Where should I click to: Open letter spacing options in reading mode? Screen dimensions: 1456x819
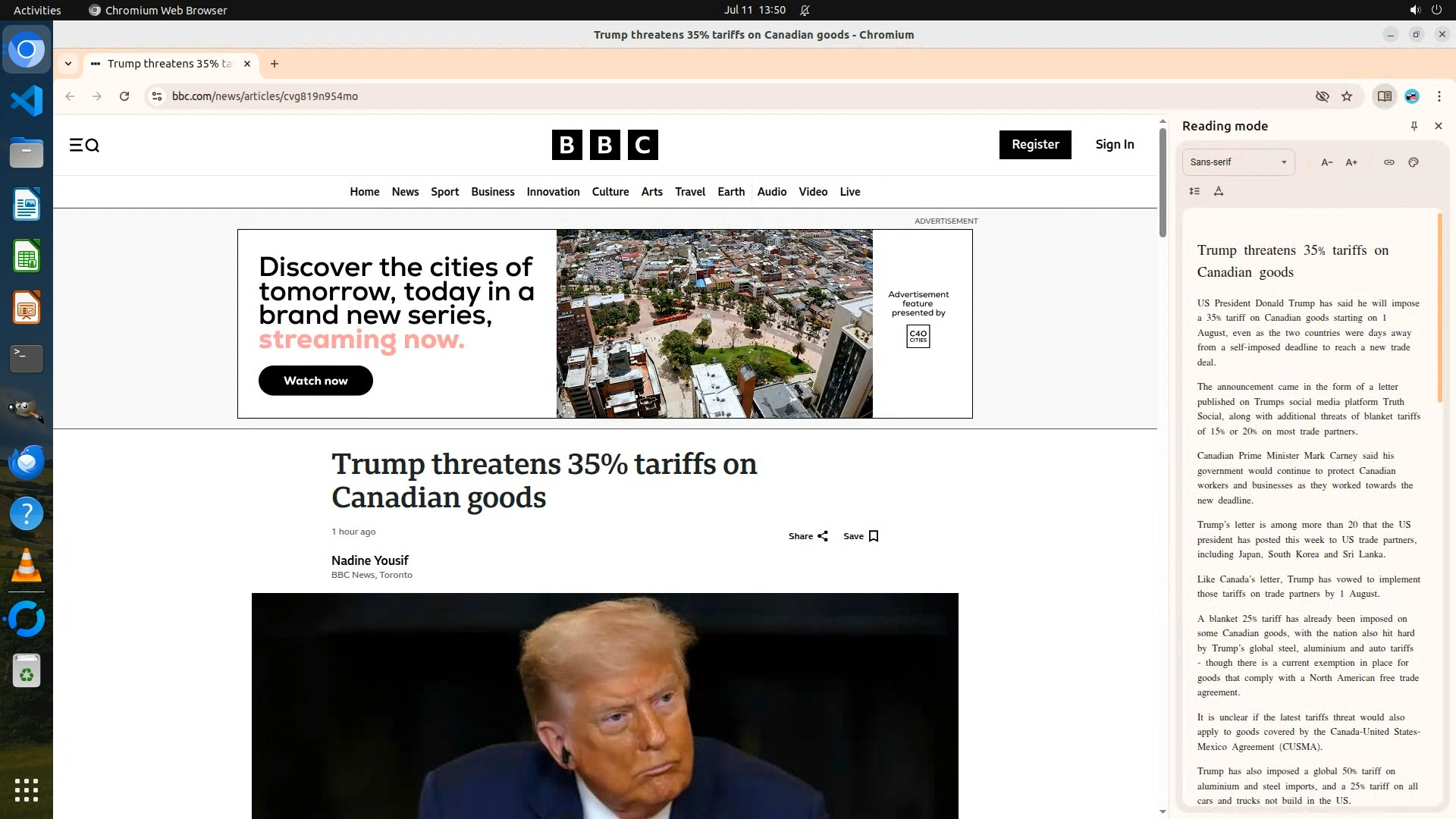tap(1219, 191)
